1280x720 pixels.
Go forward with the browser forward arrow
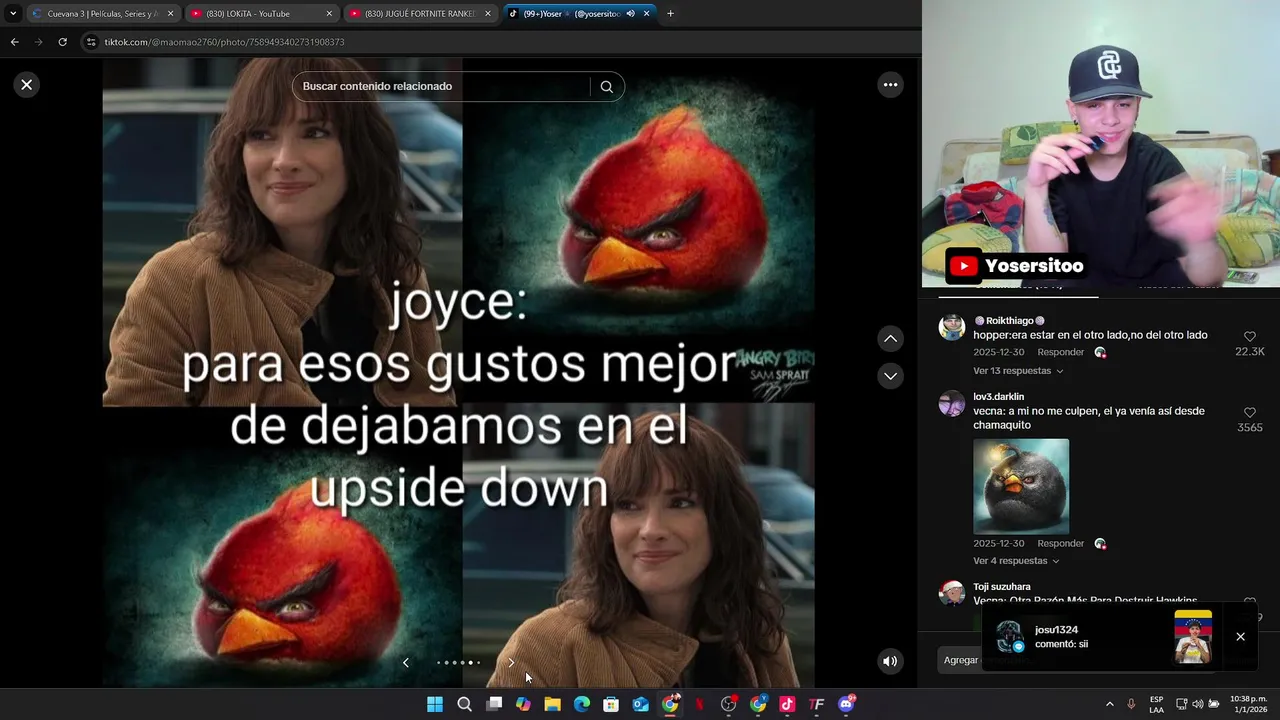pyautogui.click(x=38, y=42)
